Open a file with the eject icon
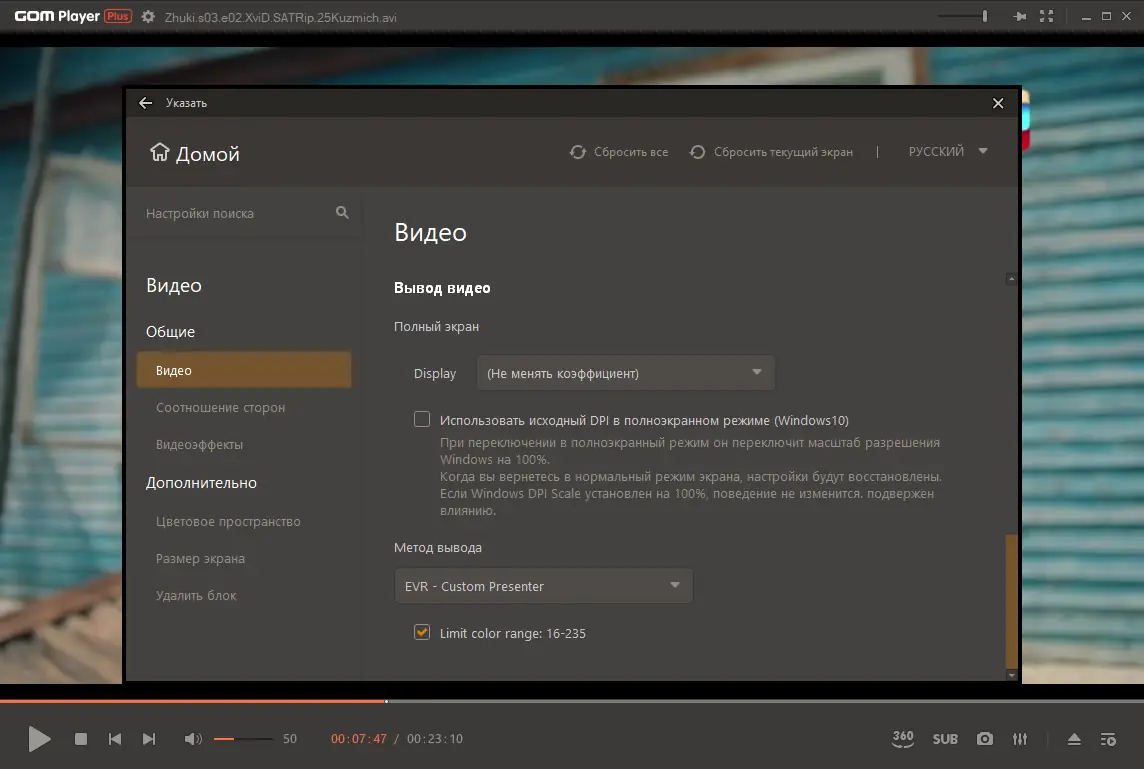This screenshot has width=1144, height=769. (1074, 739)
